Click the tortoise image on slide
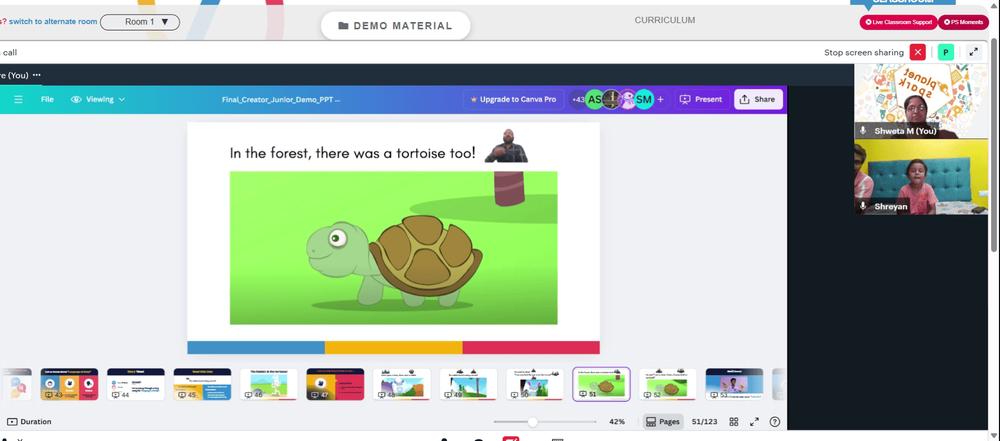 coord(393,248)
